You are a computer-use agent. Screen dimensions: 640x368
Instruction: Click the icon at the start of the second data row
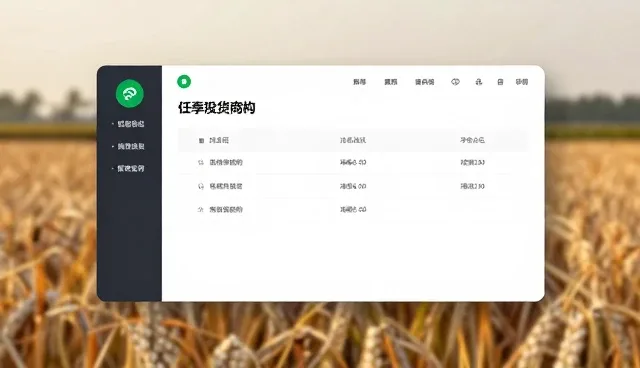200,186
